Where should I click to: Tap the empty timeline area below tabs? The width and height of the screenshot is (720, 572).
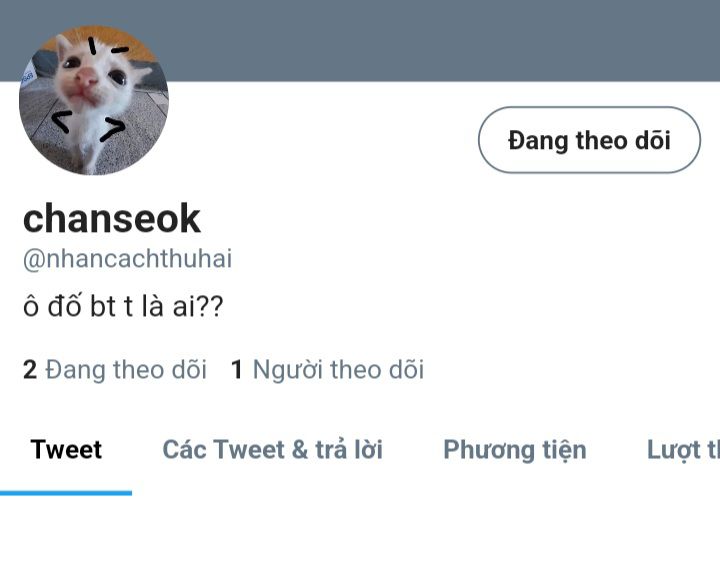(360, 535)
